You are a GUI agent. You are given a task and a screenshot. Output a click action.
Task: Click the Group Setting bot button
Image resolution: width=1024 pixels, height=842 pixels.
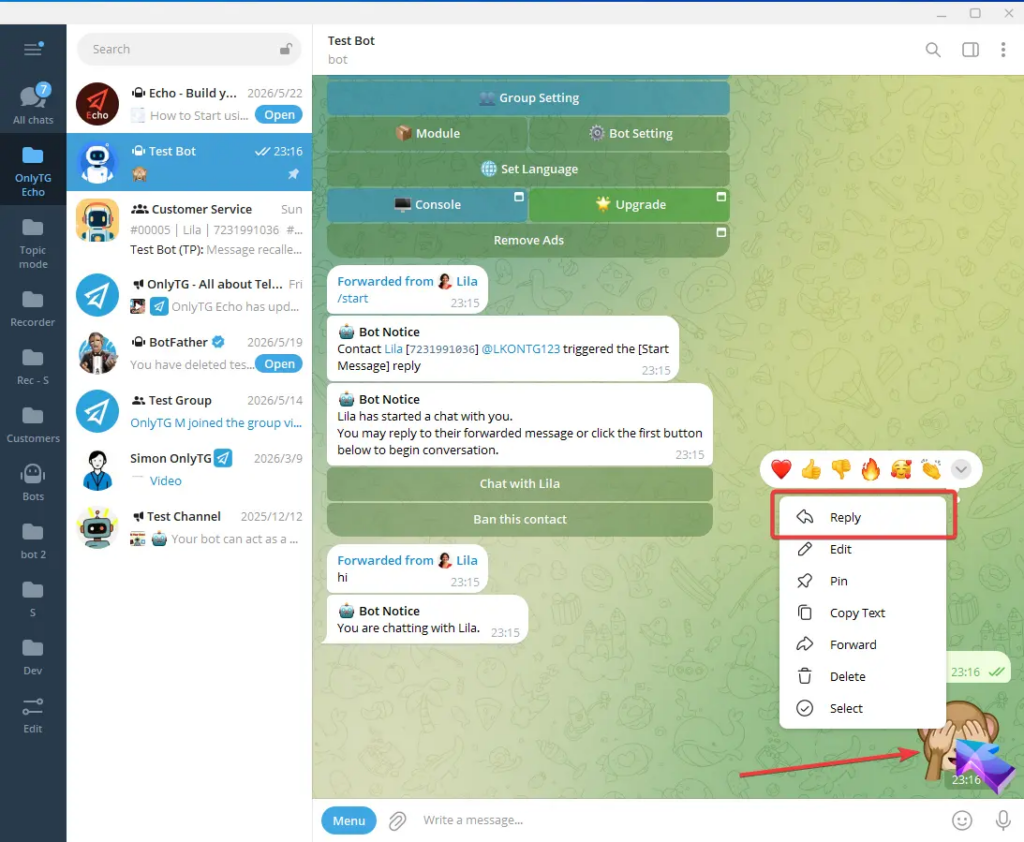pos(528,98)
